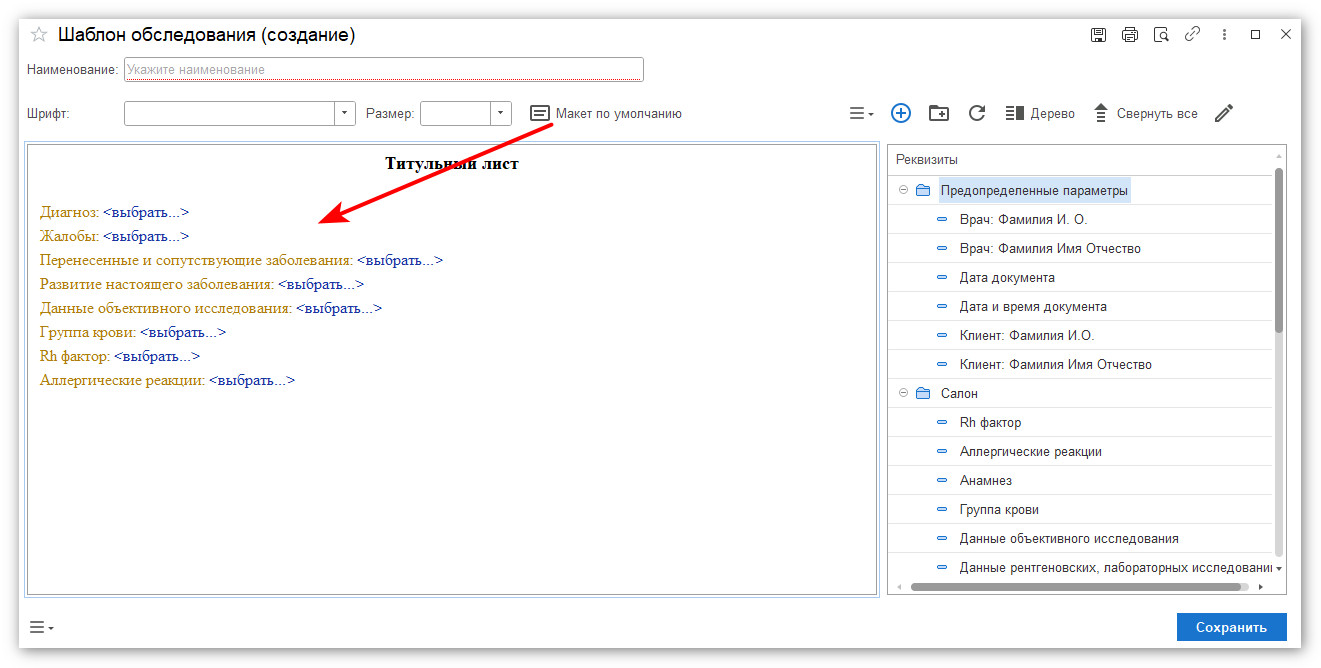Click Свернуть все to collapse tree

[x=1145, y=113]
